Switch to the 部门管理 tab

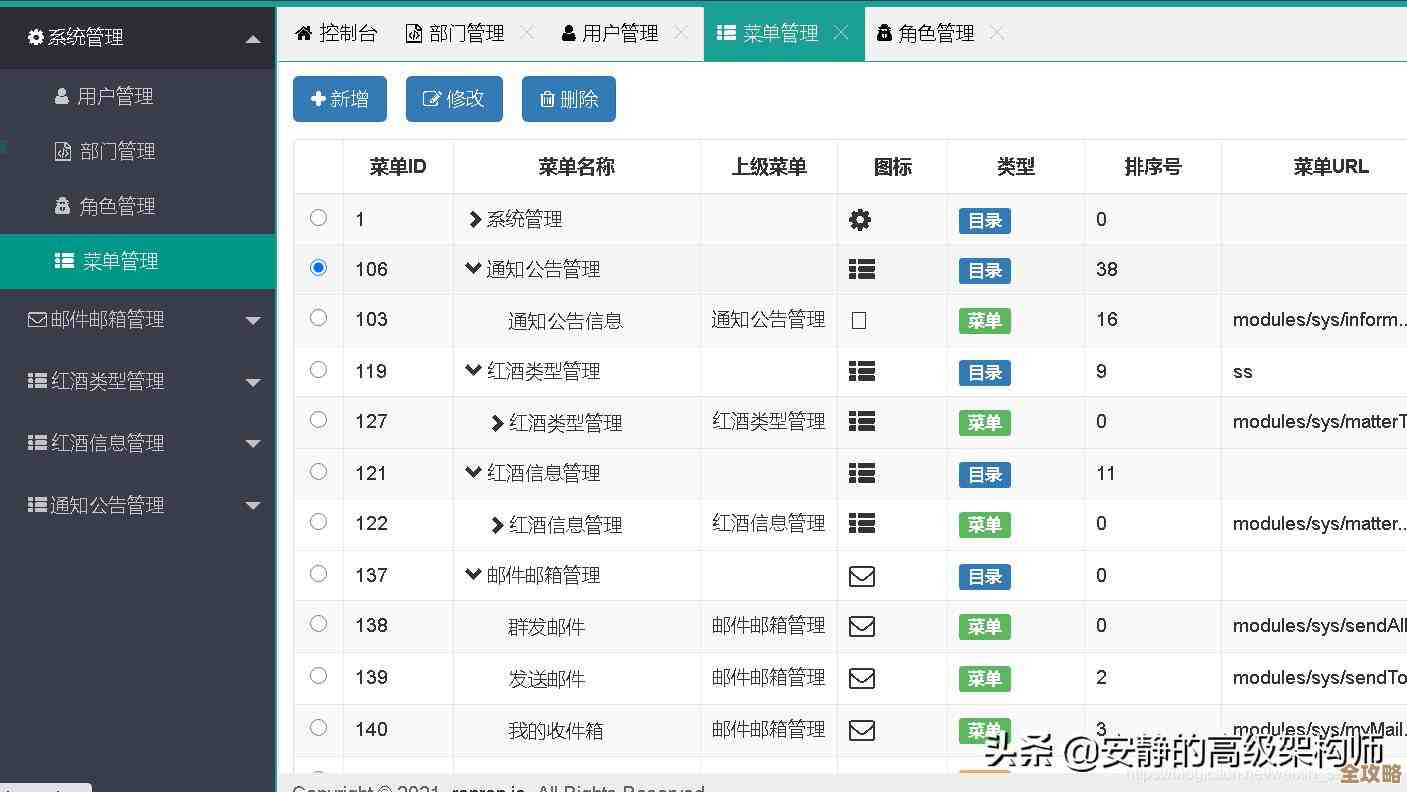click(454, 32)
